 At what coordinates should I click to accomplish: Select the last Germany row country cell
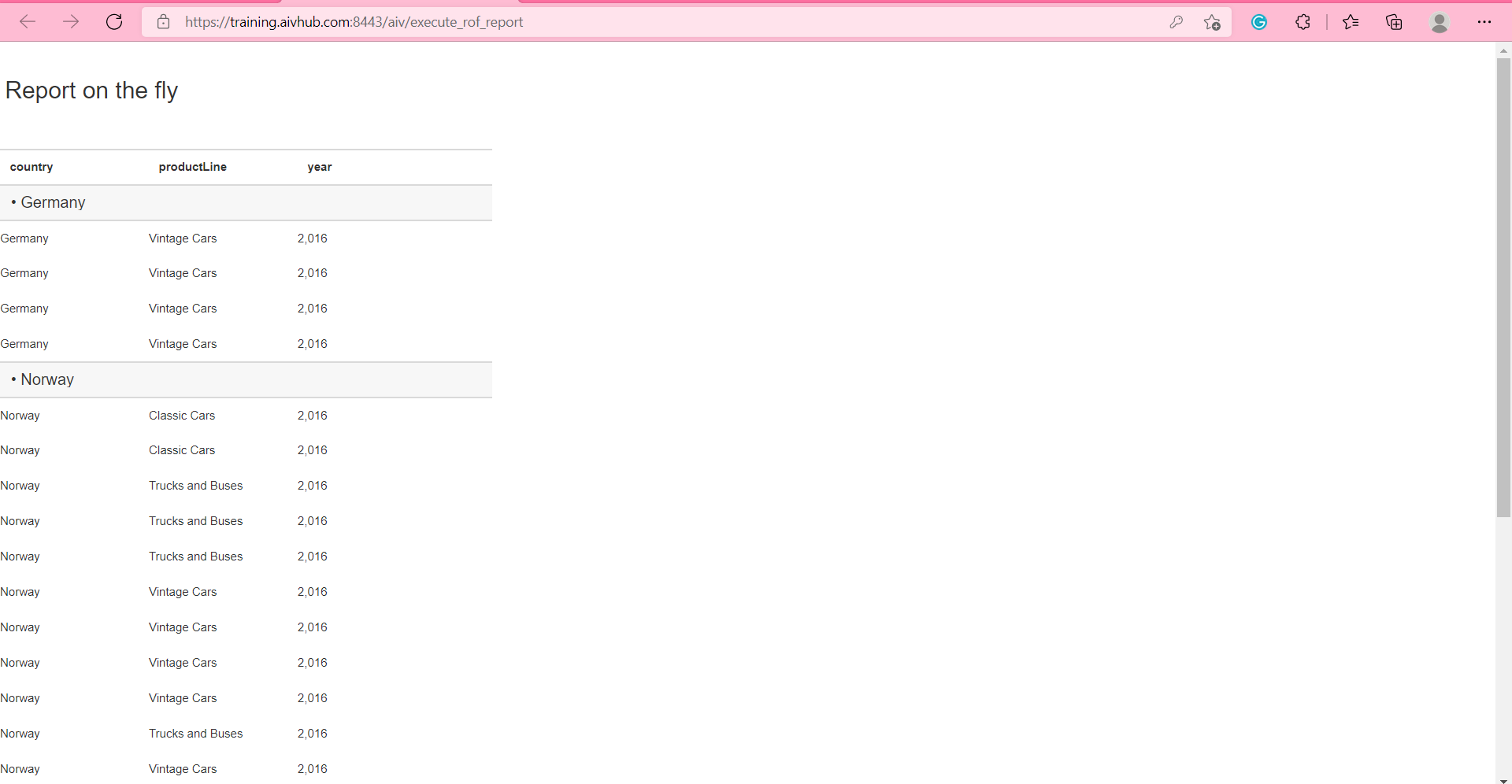[24, 344]
